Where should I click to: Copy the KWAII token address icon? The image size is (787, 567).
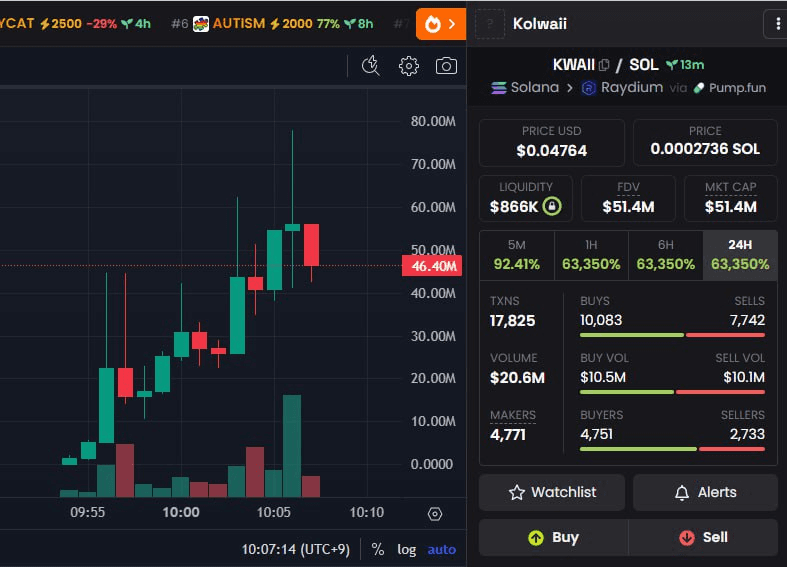604,65
